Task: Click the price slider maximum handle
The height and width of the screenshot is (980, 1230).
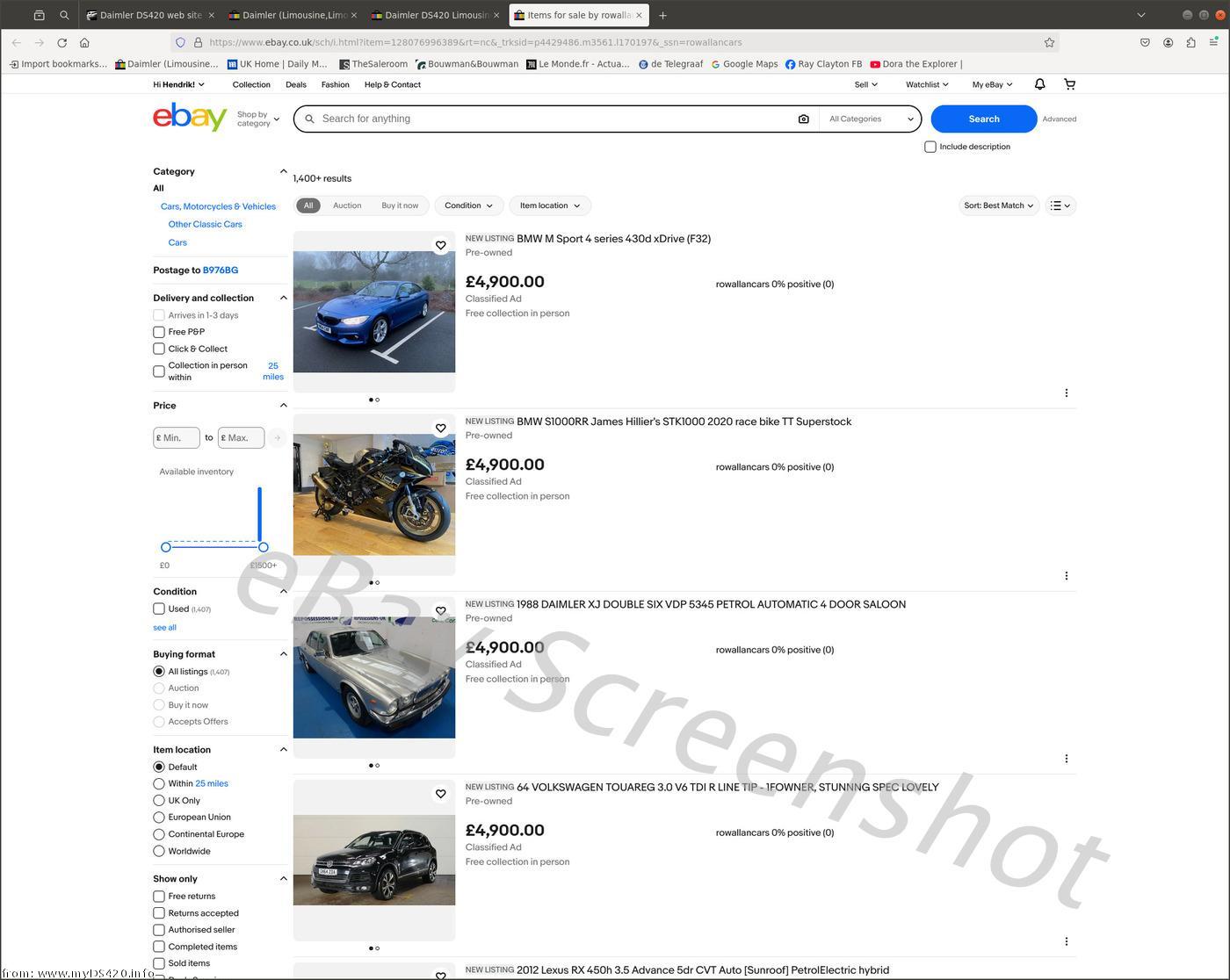Action: (x=263, y=547)
